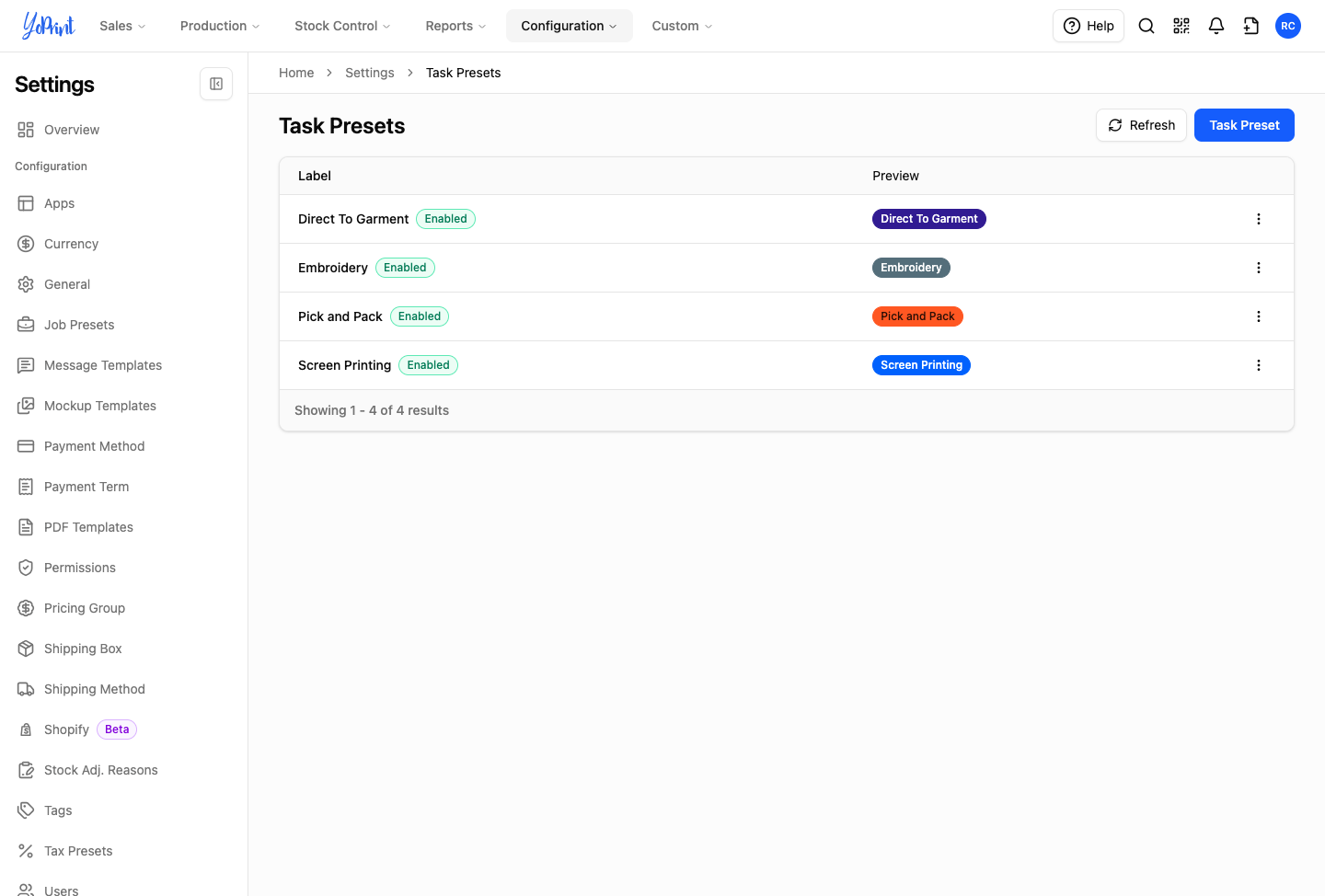Open Permissions settings in sidebar
Screen dimensions: 1325x896
(x=123, y=568)
